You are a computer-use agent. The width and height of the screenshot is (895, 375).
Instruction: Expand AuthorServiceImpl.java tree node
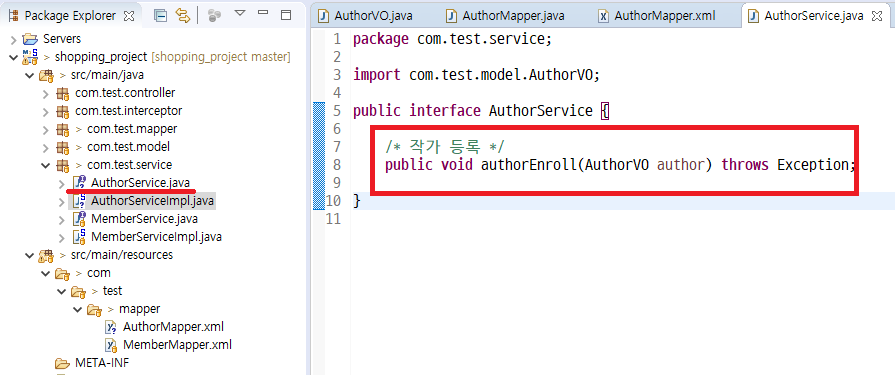point(62,201)
